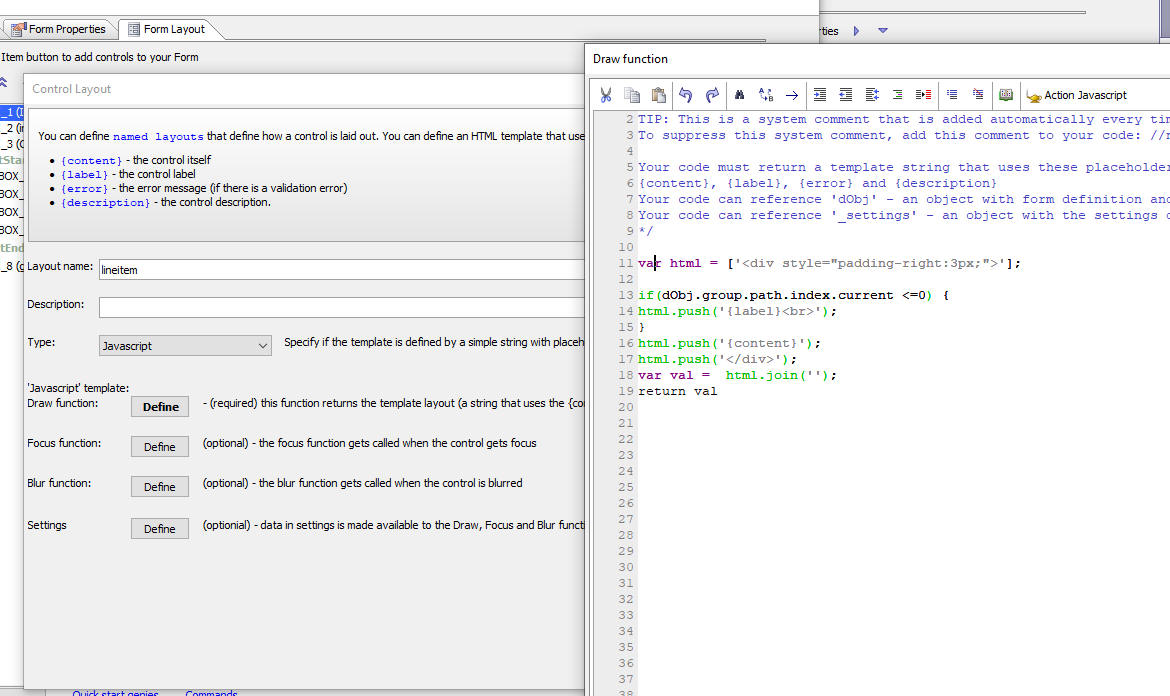The width and height of the screenshot is (1170, 696).
Task: Click the Layout name input field containing lineitem
Action: point(342,270)
